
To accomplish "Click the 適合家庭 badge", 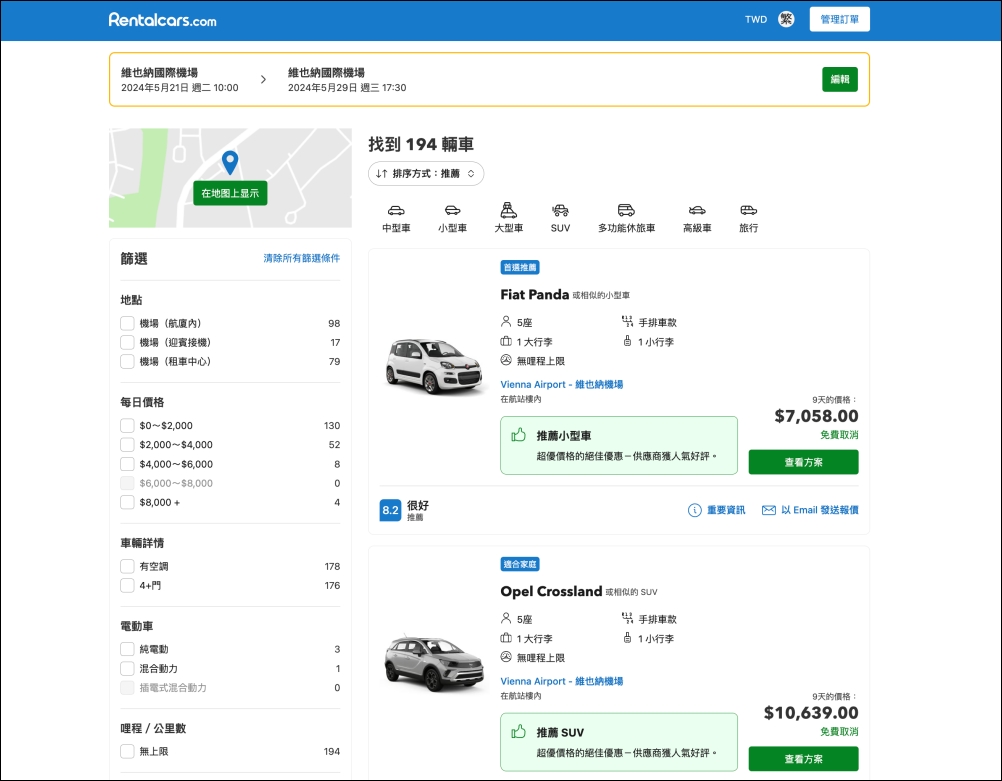I will 520,564.
